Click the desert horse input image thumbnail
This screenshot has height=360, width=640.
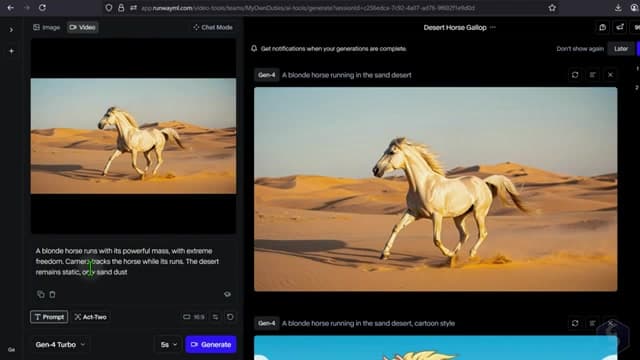pyautogui.click(x=133, y=136)
